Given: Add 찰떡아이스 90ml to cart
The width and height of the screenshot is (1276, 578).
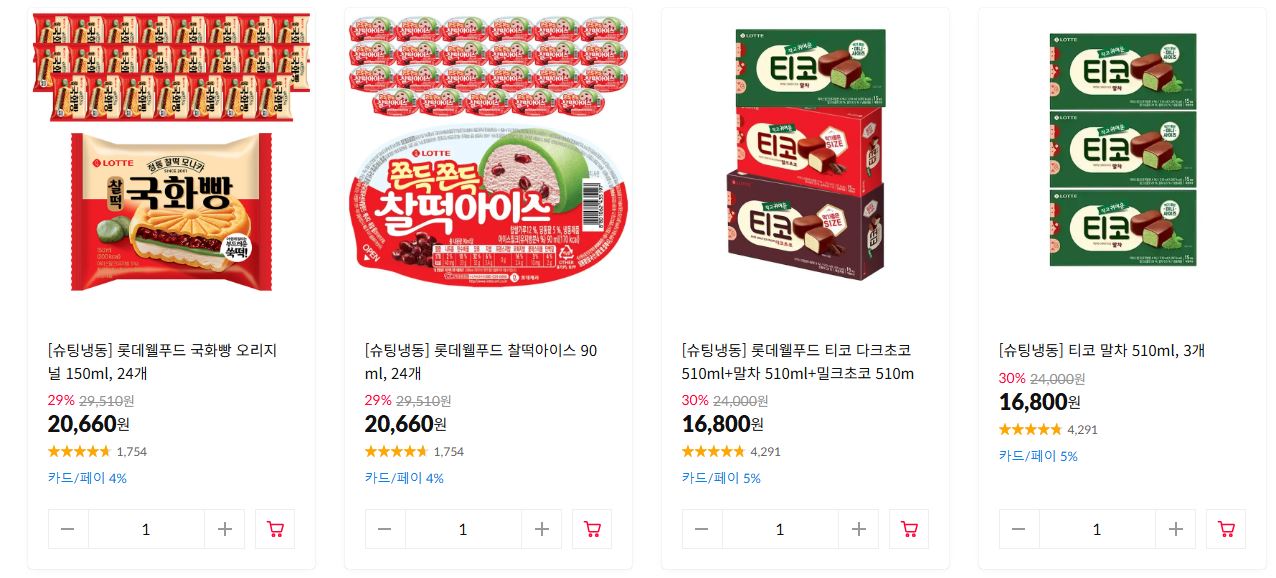Looking at the screenshot, I should point(592,529).
